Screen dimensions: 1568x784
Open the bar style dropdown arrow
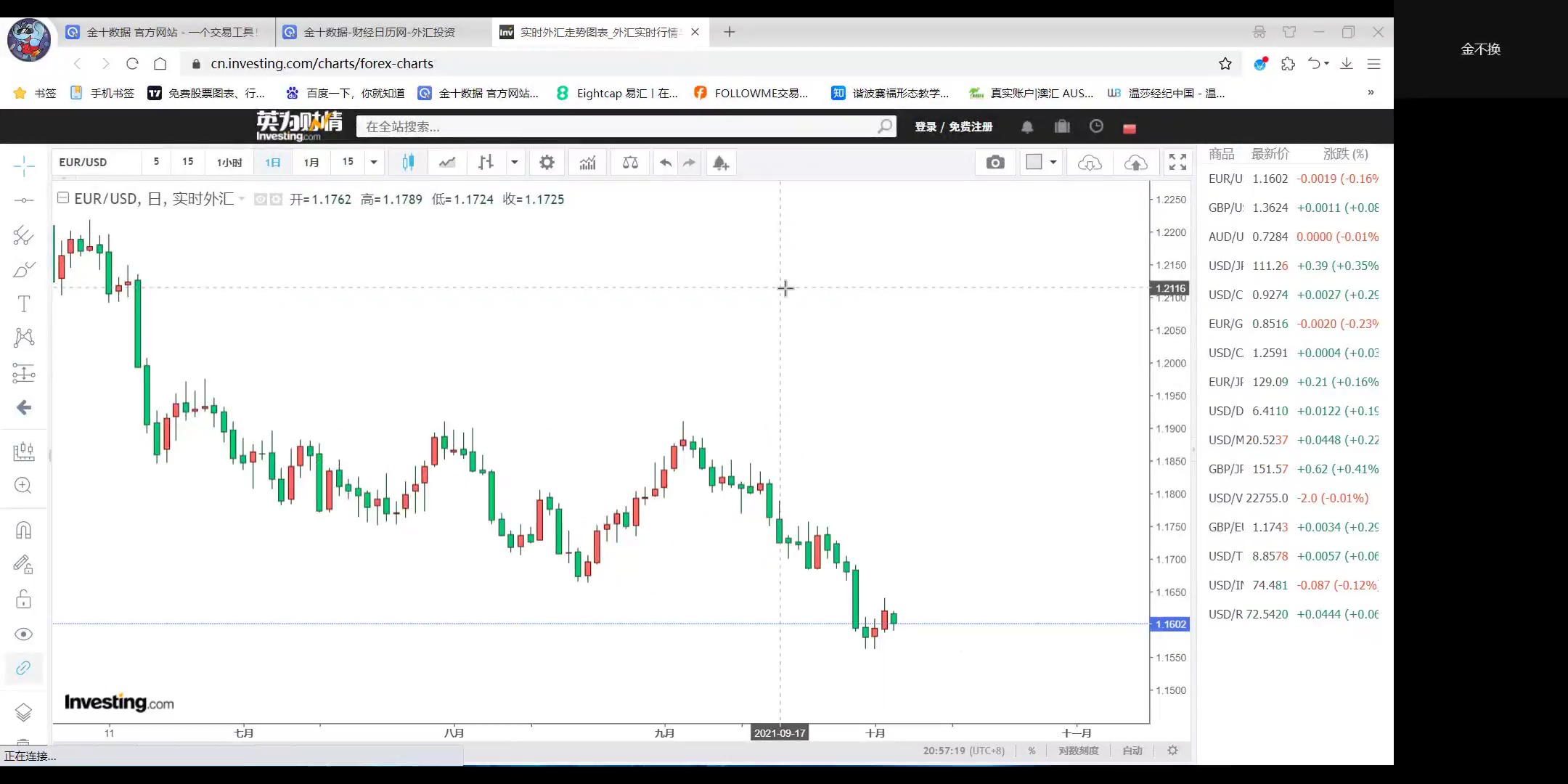pos(515,163)
